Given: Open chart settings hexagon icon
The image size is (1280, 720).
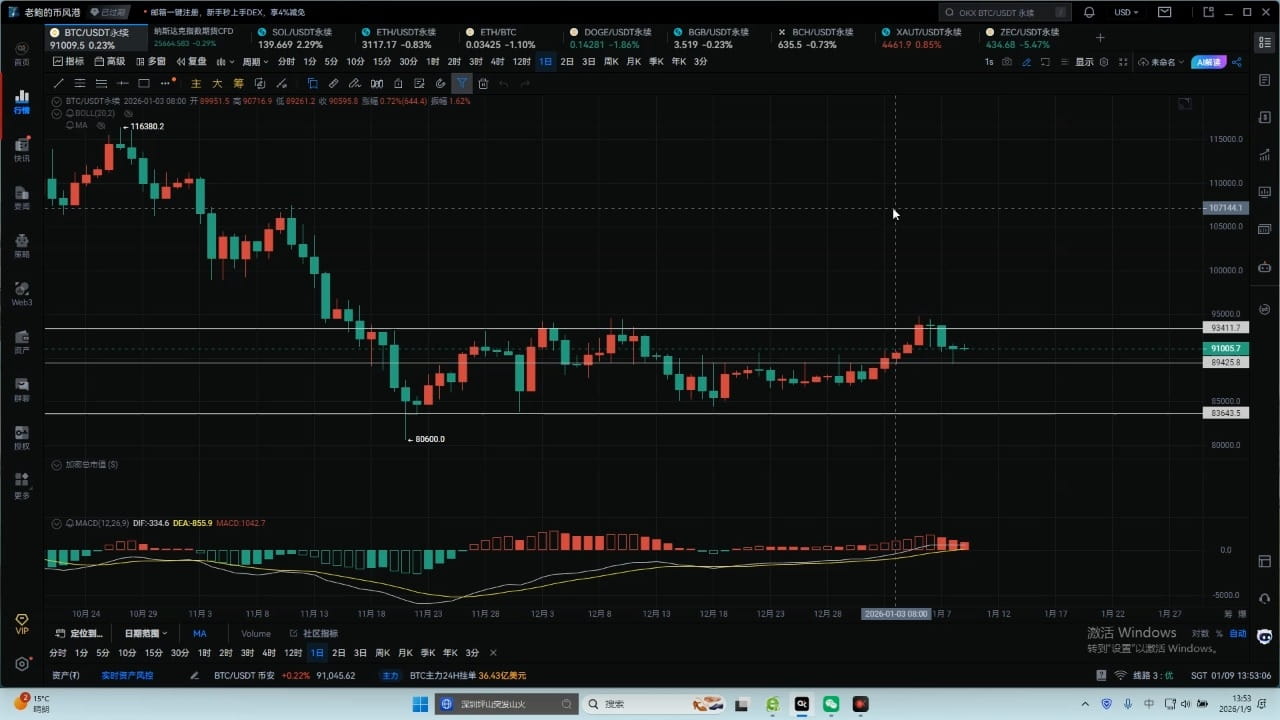Looking at the screenshot, I should click(1104, 62).
